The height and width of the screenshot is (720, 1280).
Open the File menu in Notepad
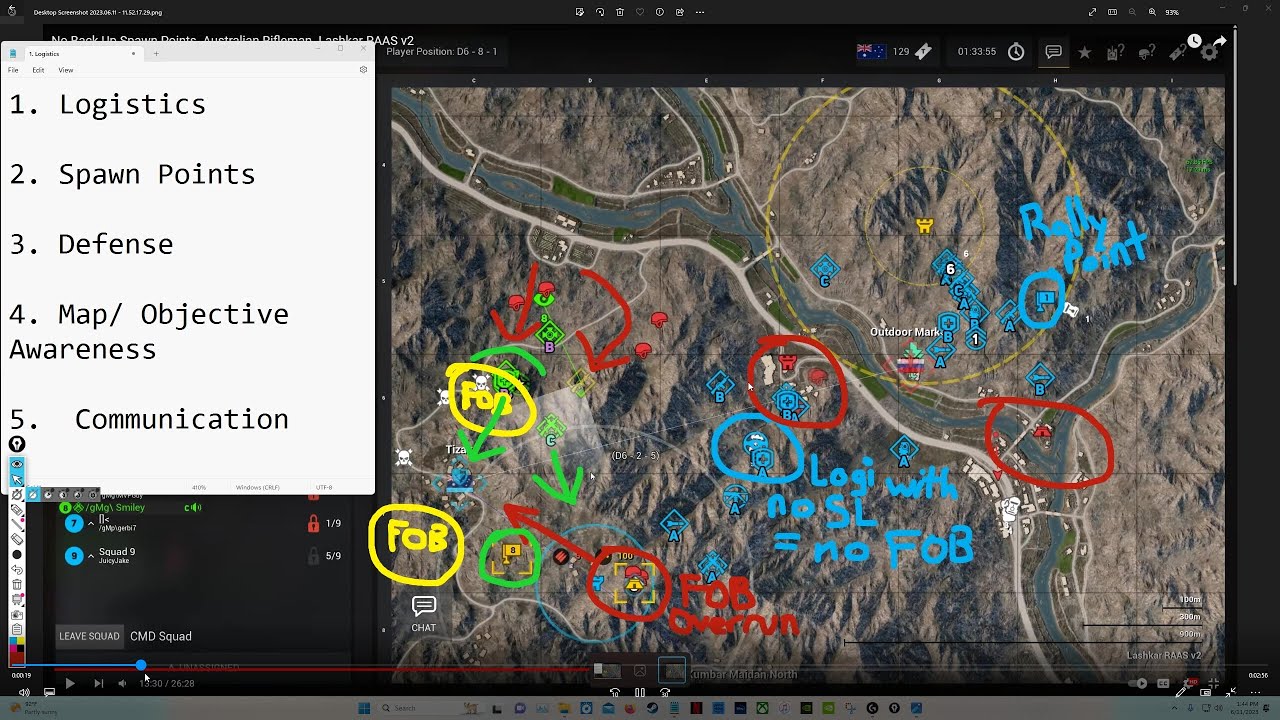tap(13, 70)
